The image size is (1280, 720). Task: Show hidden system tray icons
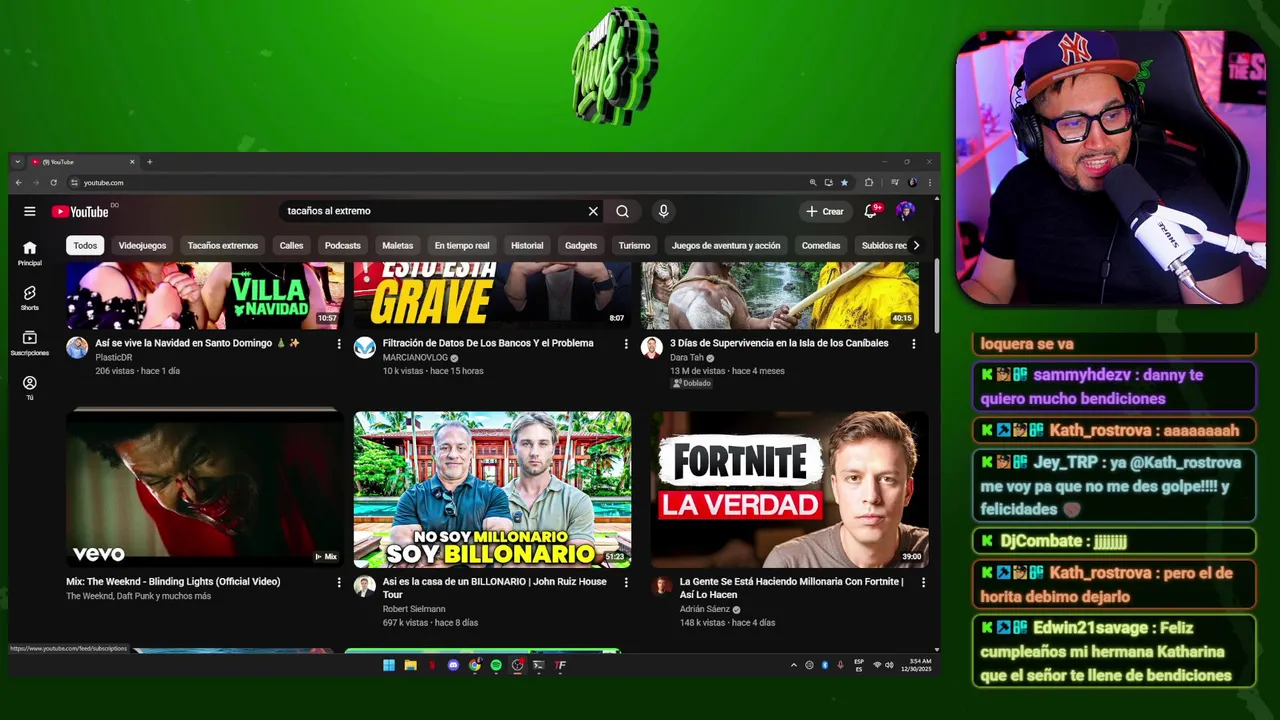(x=794, y=665)
